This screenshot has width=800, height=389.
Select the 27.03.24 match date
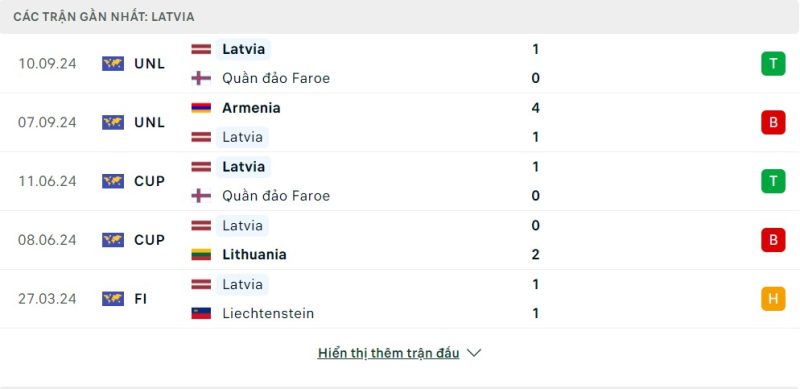click(47, 299)
